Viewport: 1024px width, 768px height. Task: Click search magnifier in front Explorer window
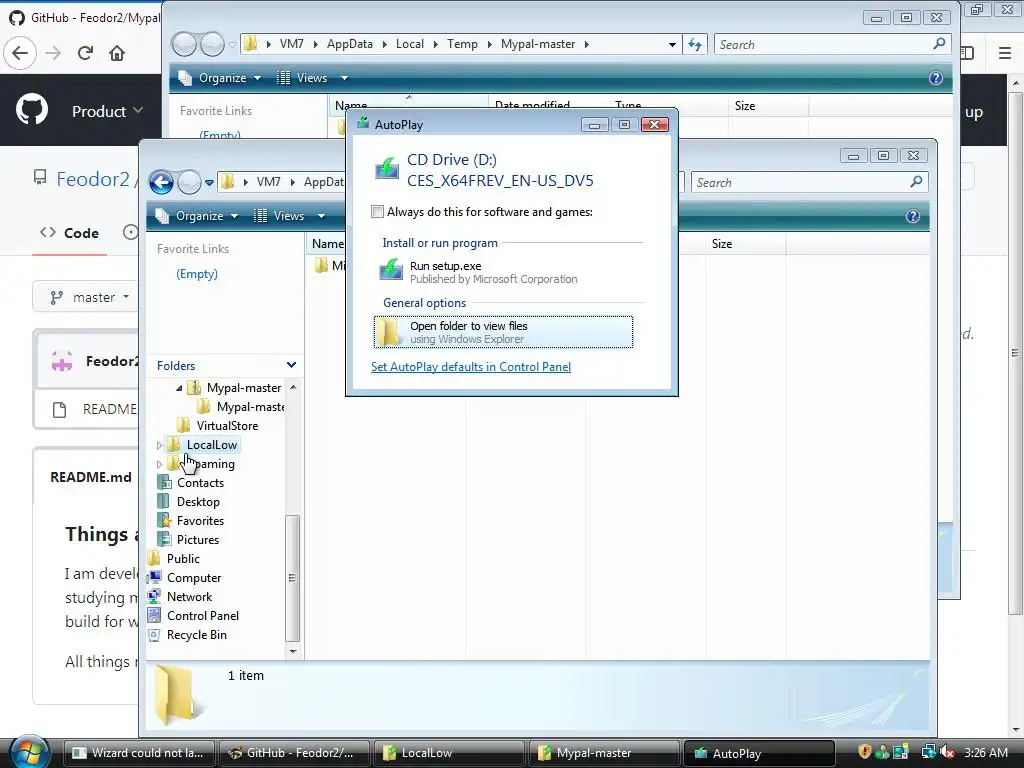(x=916, y=182)
